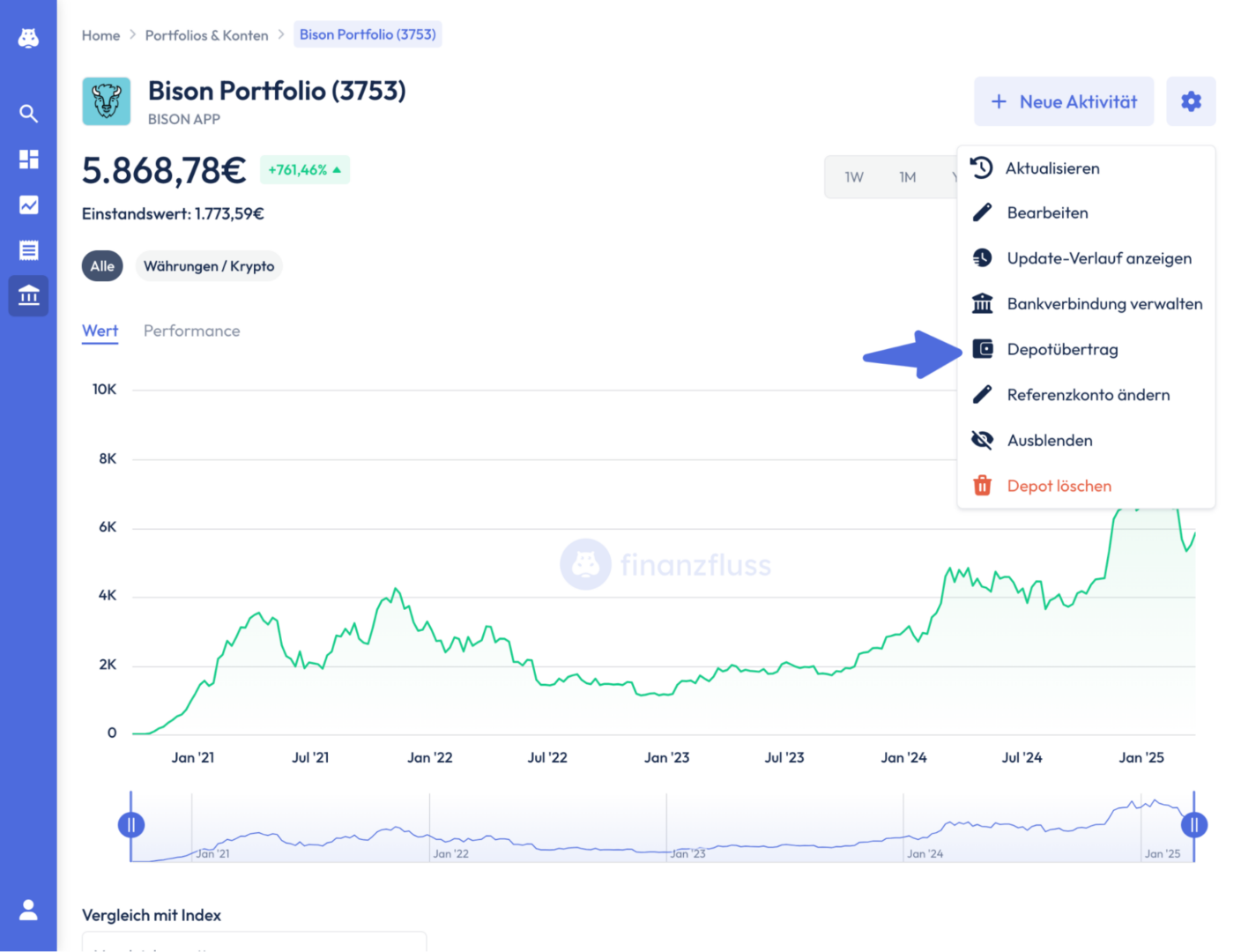Click the BISON APP subtitle

(184, 119)
